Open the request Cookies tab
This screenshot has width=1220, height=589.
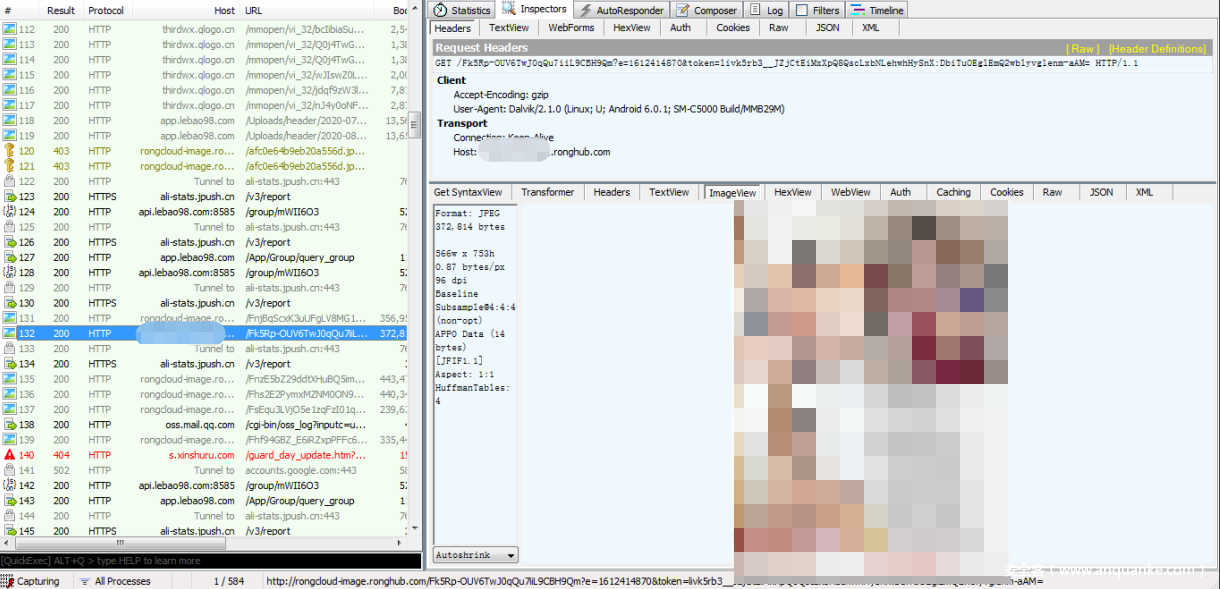point(733,28)
